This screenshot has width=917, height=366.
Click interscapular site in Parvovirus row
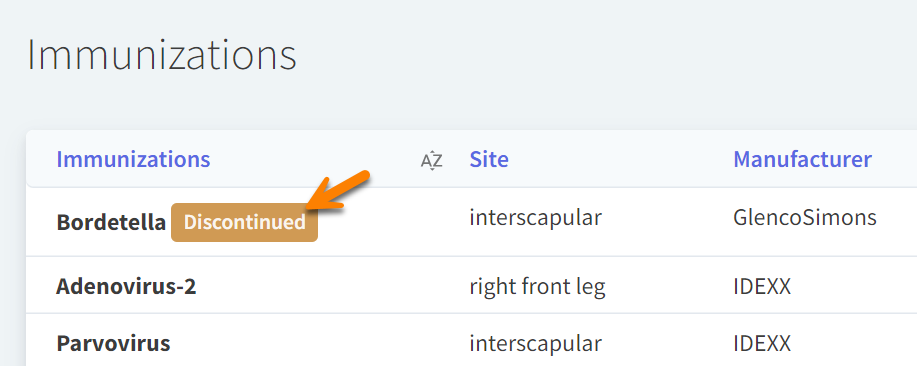tap(536, 343)
